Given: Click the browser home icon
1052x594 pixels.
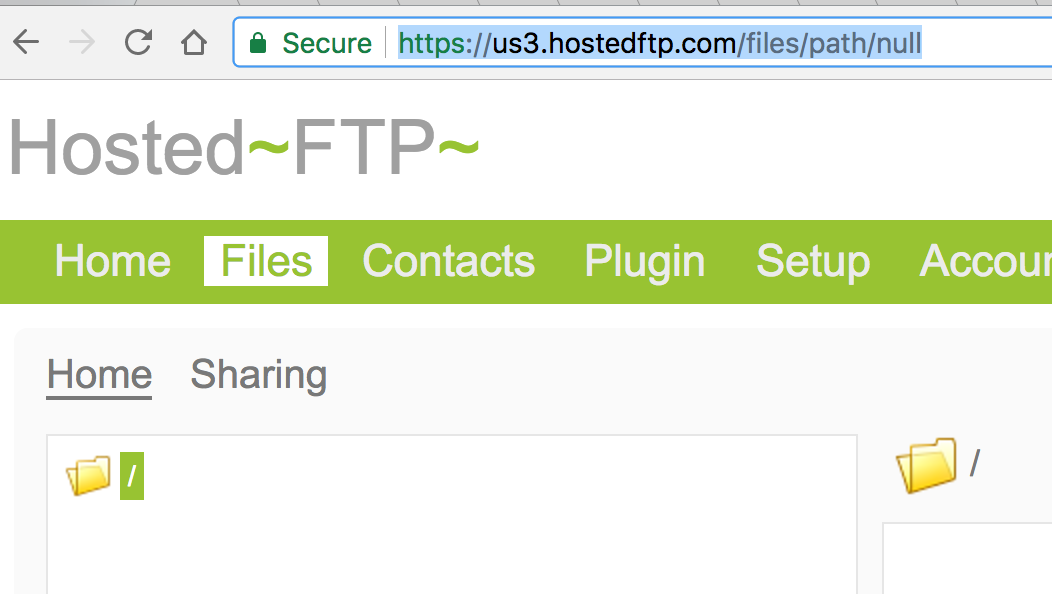Looking at the screenshot, I should click(193, 43).
